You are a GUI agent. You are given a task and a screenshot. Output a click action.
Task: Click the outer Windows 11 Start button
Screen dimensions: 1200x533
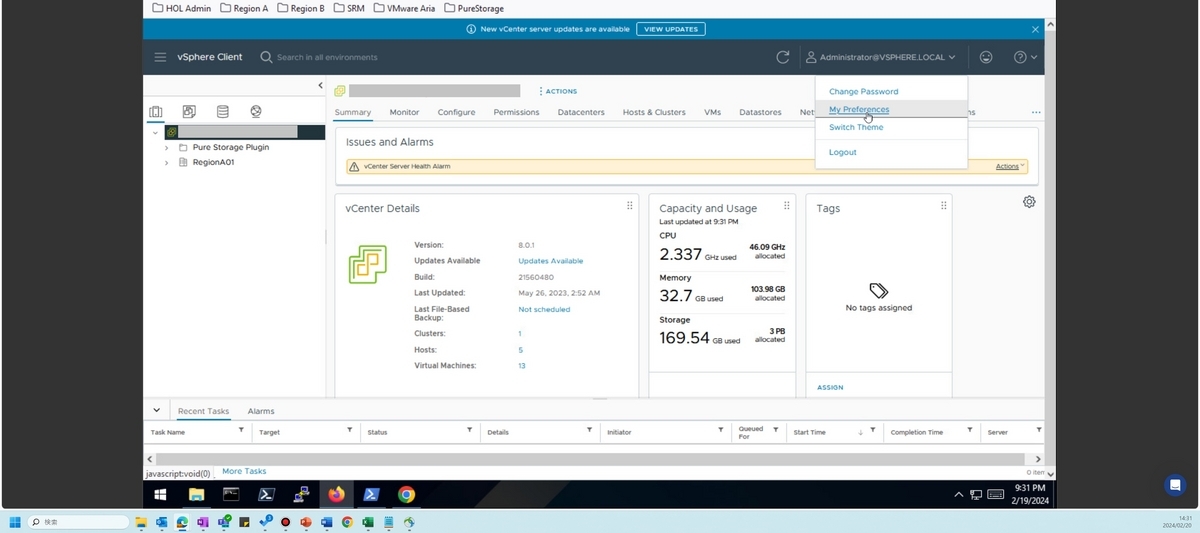pyautogui.click(x=15, y=522)
